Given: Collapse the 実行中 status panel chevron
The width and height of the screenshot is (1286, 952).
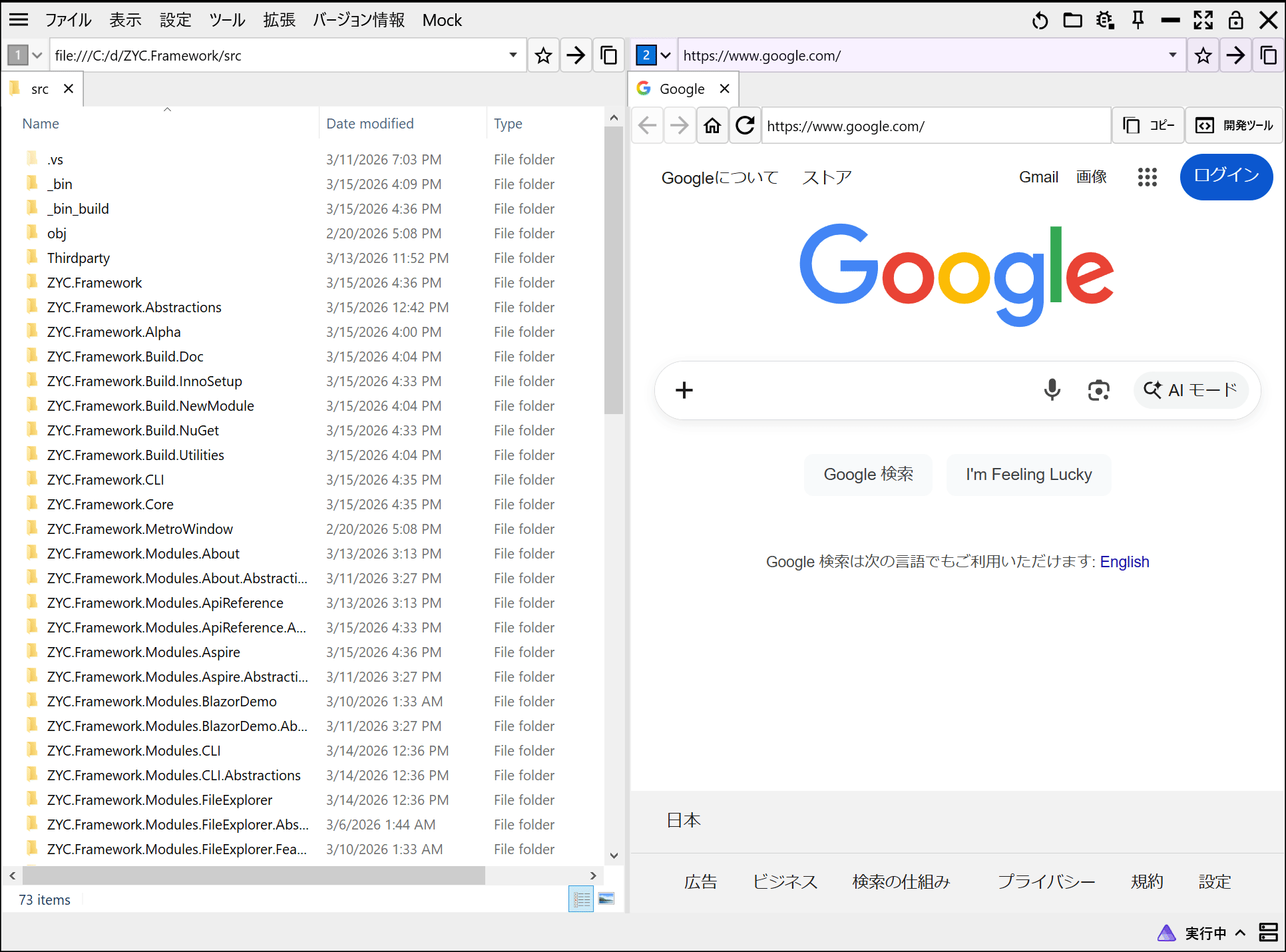Looking at the screenshot, I should 1239,933.
